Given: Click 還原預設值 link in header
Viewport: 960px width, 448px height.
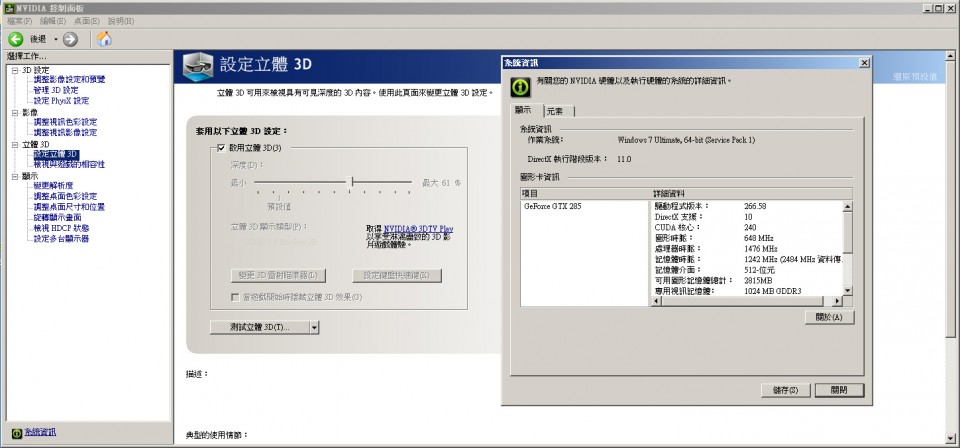Looking at the screenshot, I should [915, 78].
